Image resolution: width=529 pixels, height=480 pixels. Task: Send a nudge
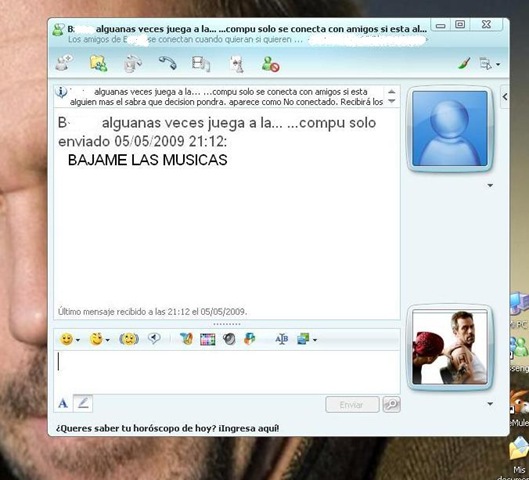coord(129,339)
